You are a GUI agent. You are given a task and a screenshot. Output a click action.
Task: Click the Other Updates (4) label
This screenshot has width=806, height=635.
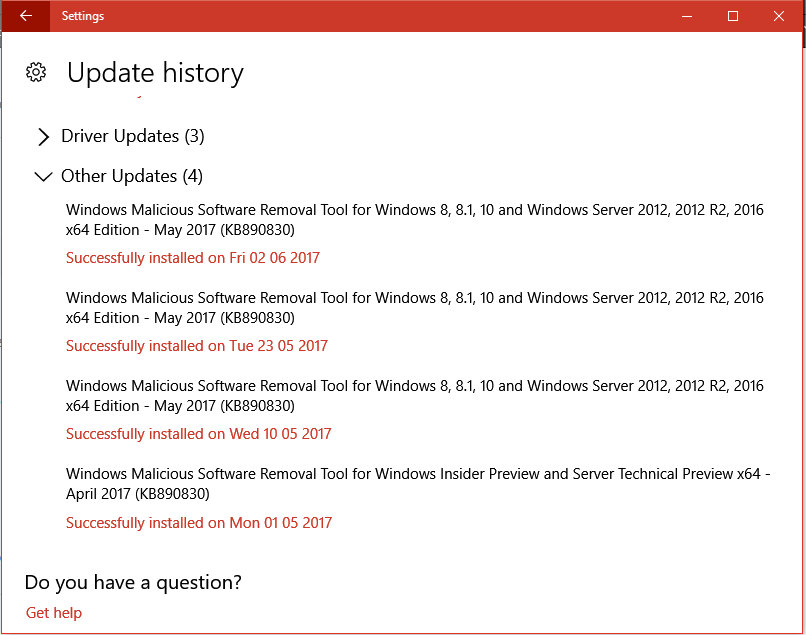132,176
